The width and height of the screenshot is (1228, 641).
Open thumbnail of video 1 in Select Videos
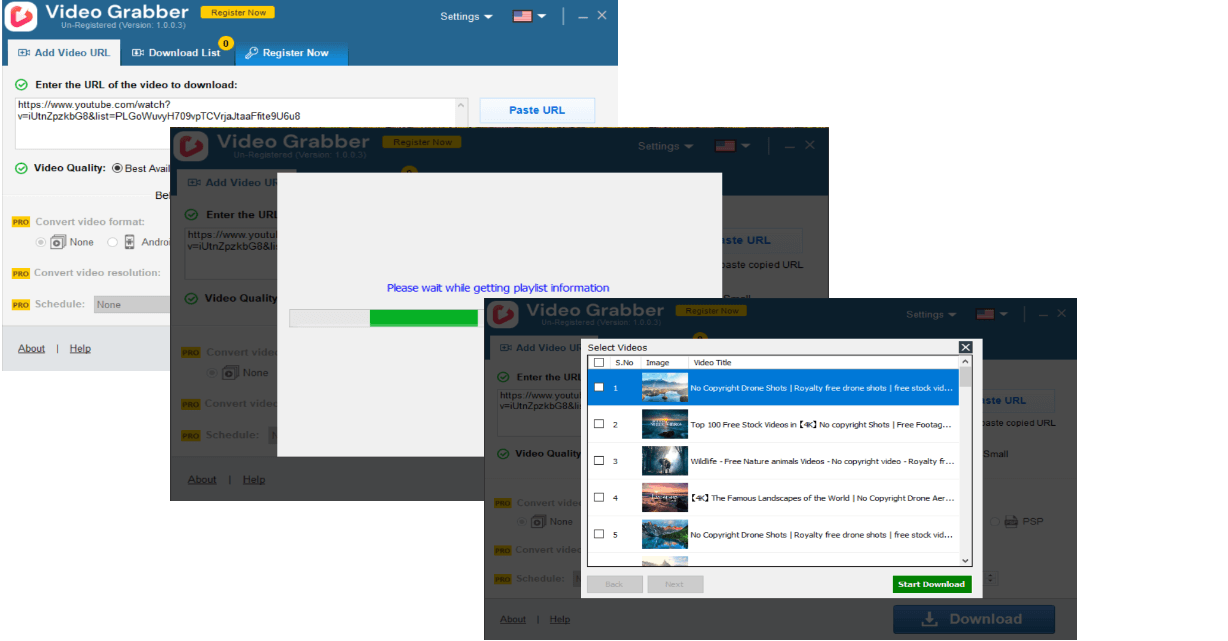(665, 388)
